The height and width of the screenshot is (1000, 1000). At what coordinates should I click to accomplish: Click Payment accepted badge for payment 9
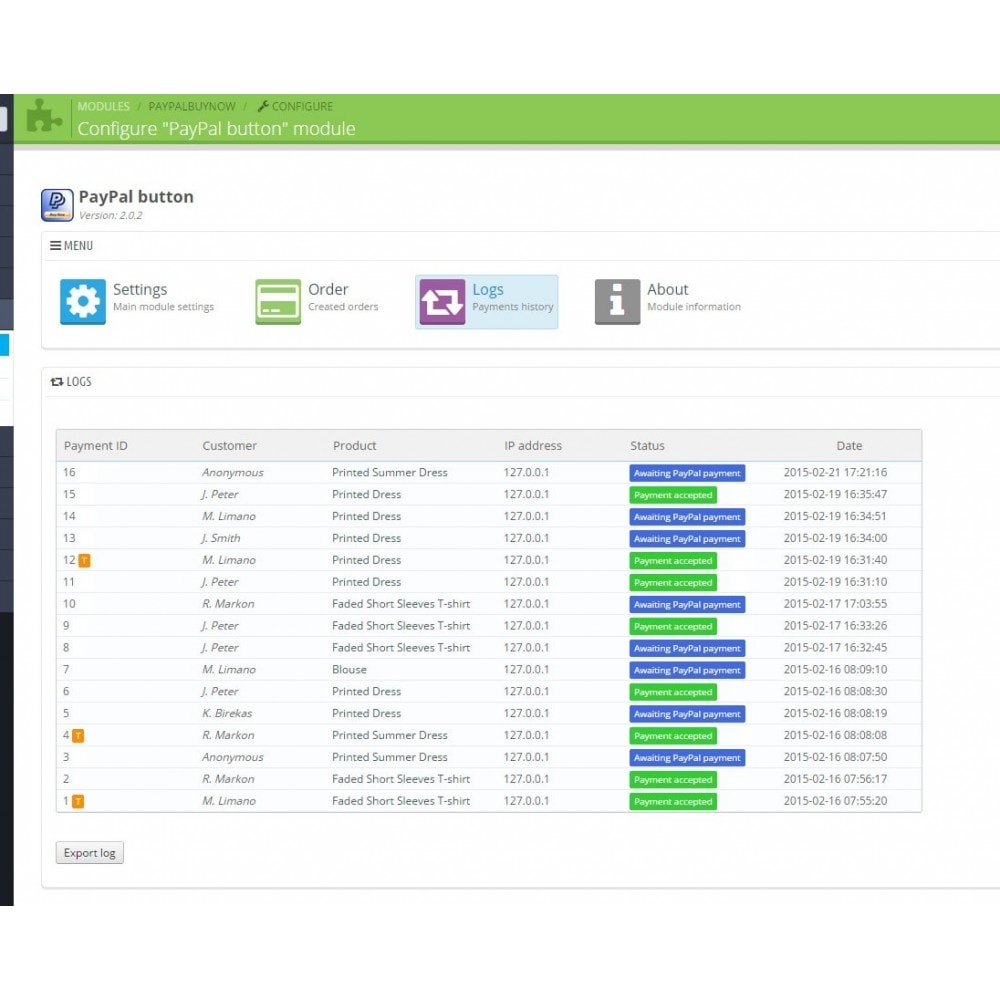point(673,626)
